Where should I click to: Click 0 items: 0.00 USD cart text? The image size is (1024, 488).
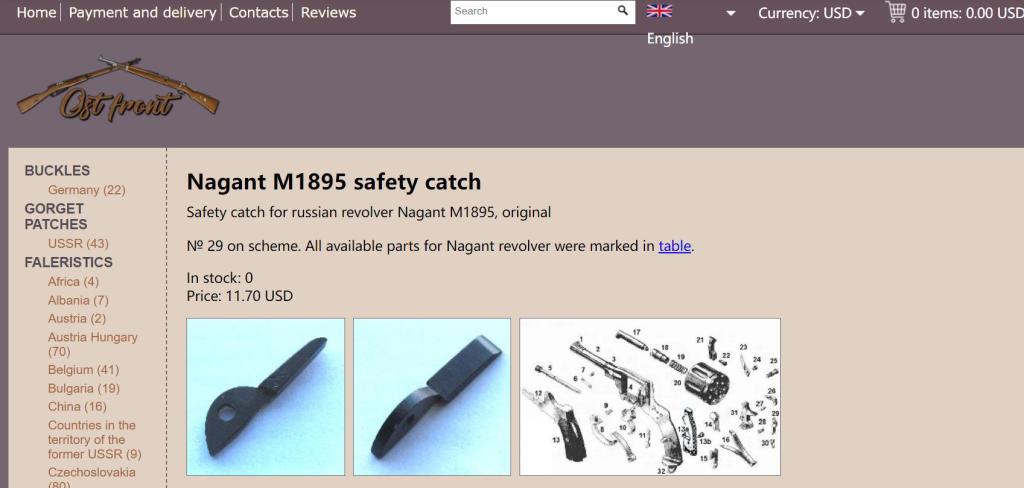tap(967, 13)
